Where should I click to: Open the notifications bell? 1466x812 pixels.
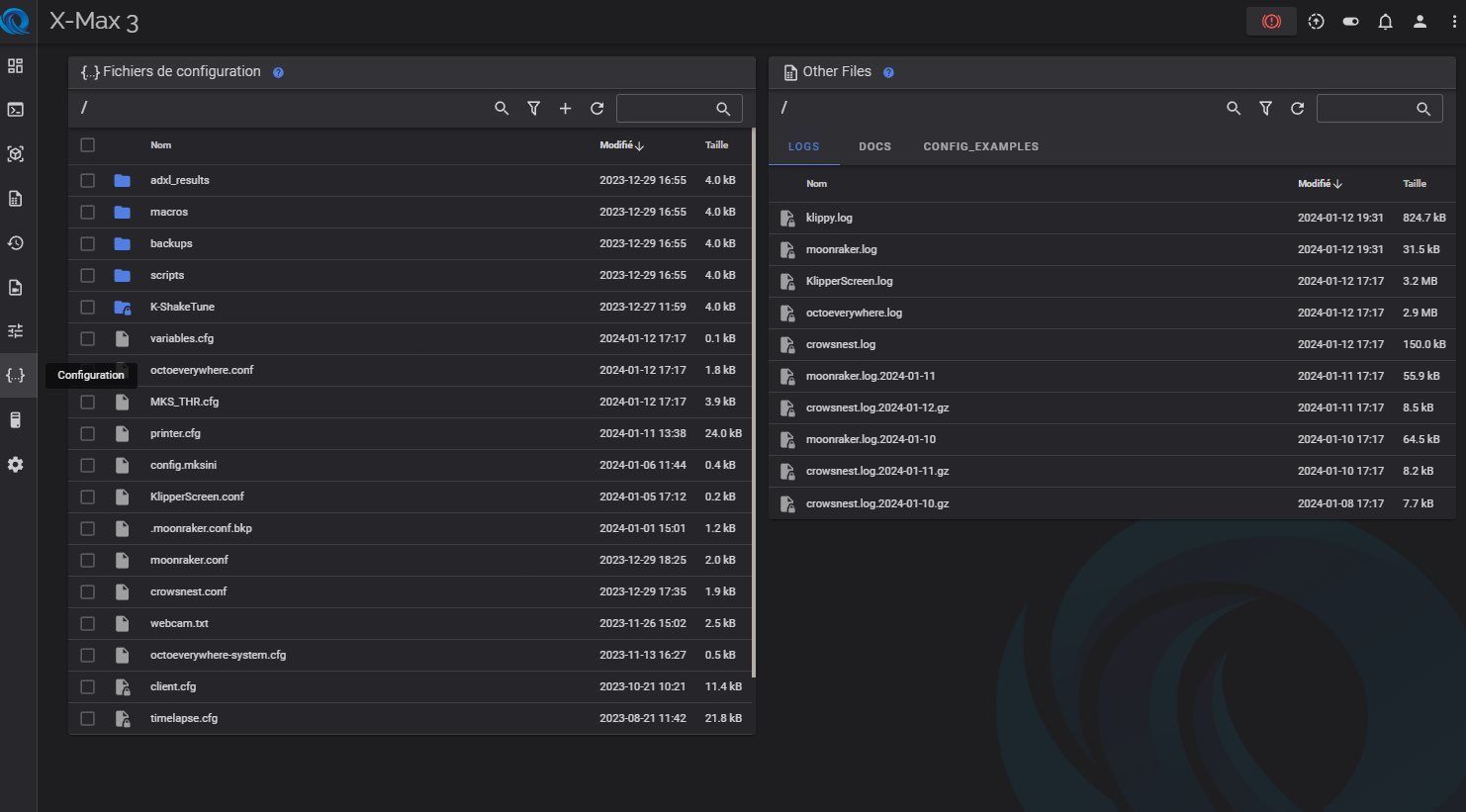click(x=1385, y=21)
